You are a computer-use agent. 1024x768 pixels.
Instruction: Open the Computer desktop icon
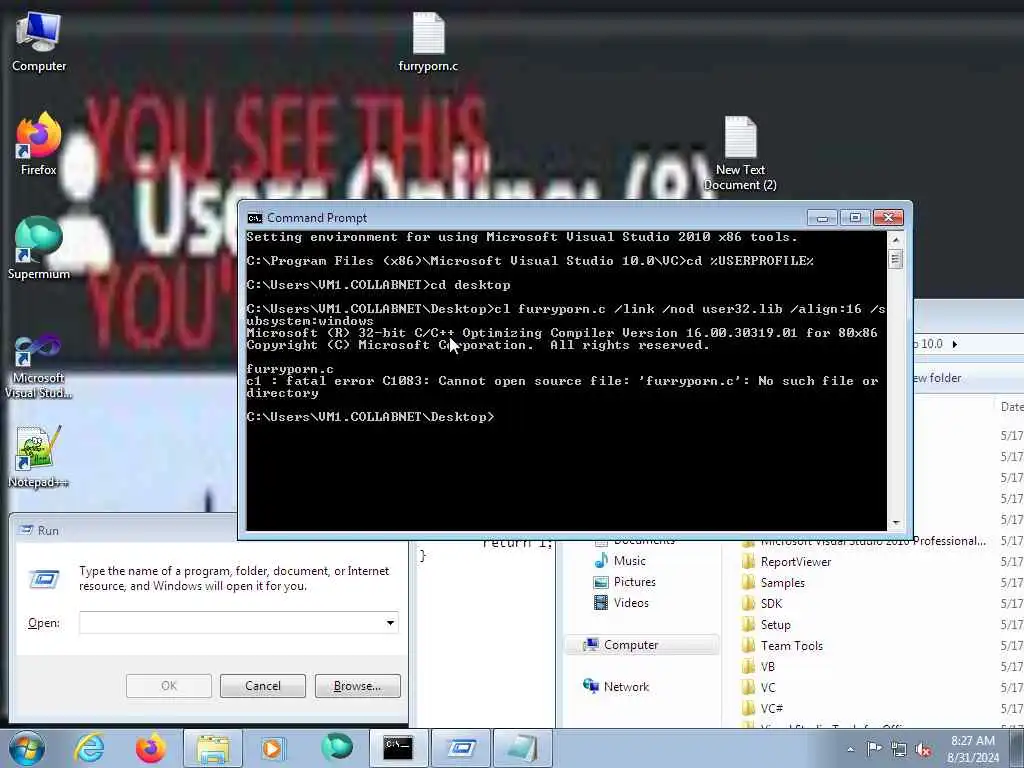[39, 42]
